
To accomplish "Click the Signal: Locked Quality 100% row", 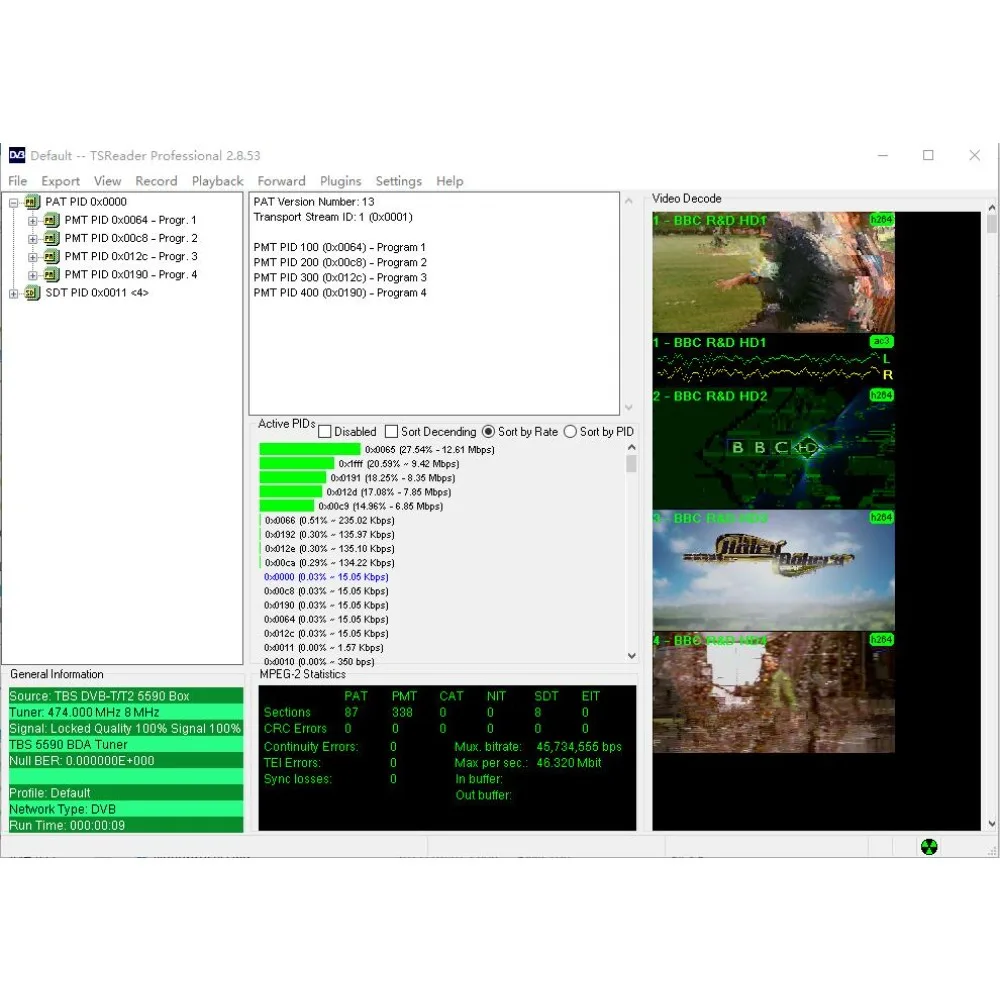I will click(x=126, y=728).
